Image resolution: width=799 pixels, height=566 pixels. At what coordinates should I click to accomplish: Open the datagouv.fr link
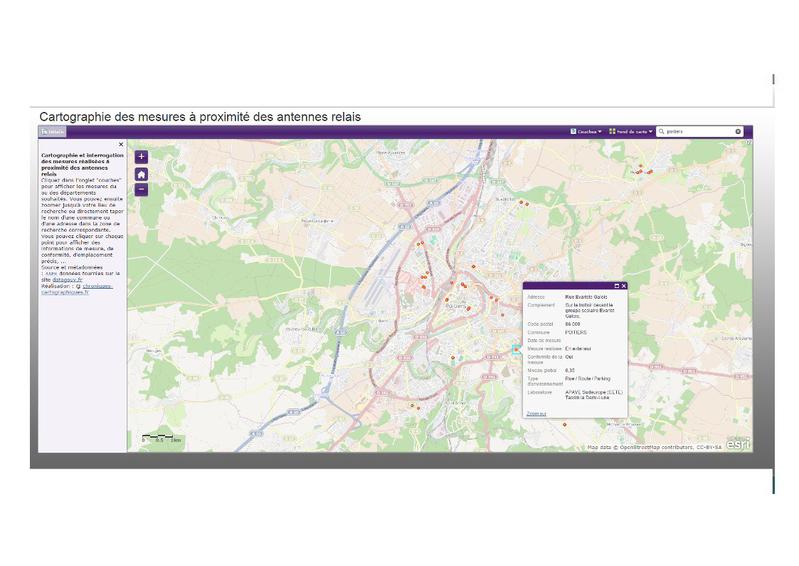[x=67, y=280]
